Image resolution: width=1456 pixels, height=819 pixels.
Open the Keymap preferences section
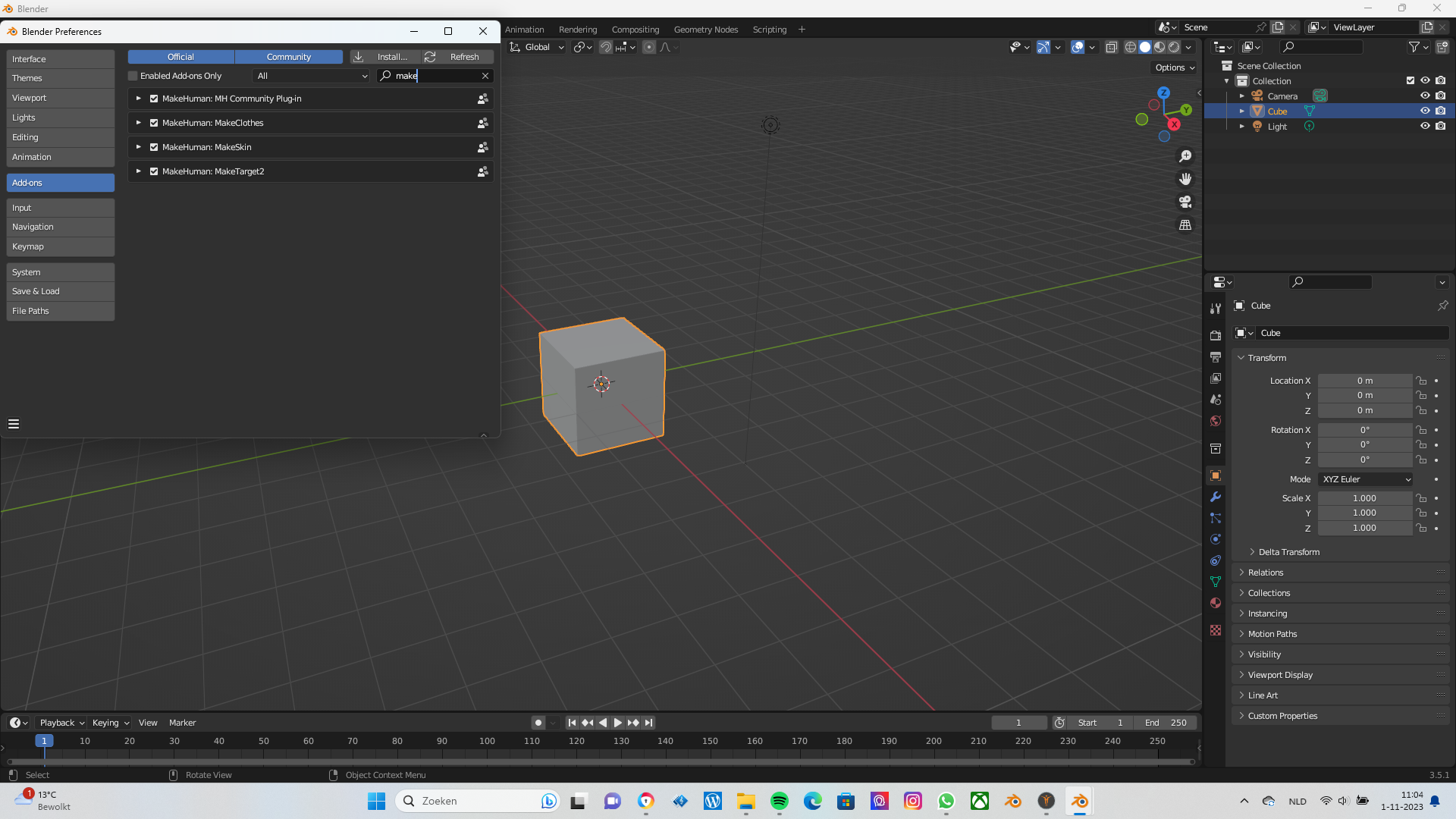pyautogui.click(x=61, y=246)
